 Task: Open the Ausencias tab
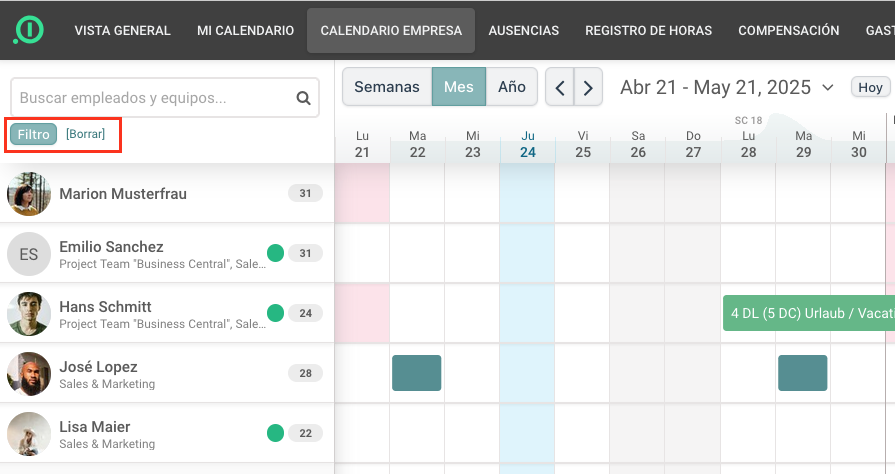[x=523, y=31]
